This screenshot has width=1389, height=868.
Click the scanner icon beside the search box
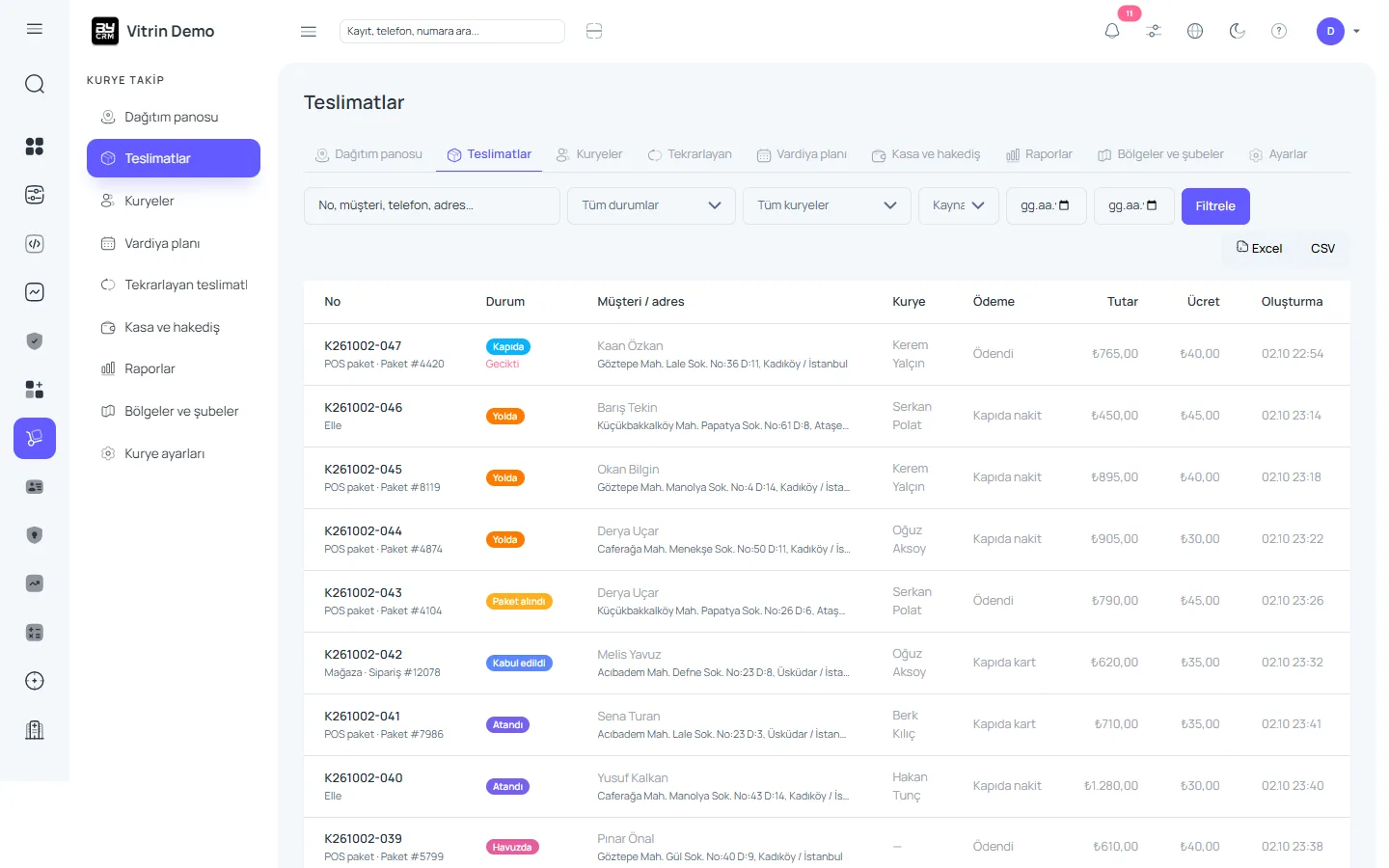594,32
